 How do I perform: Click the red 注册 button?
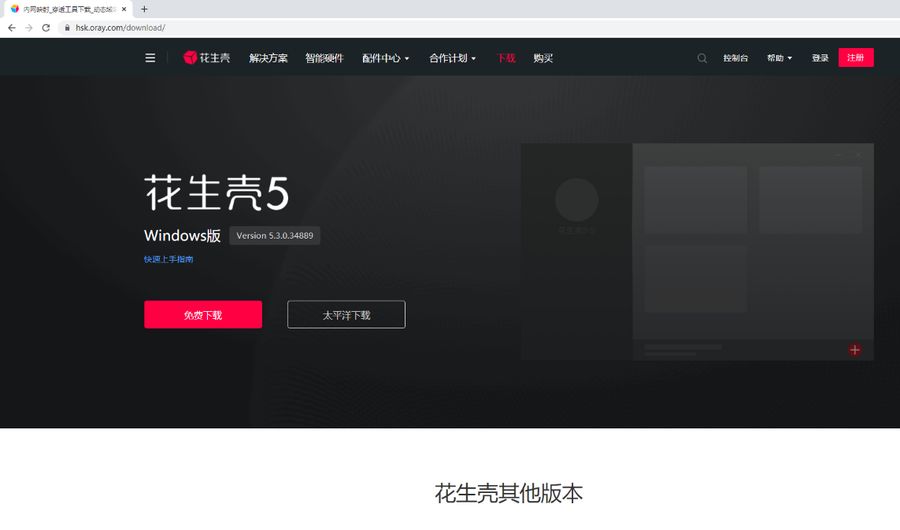coord(856,57)
